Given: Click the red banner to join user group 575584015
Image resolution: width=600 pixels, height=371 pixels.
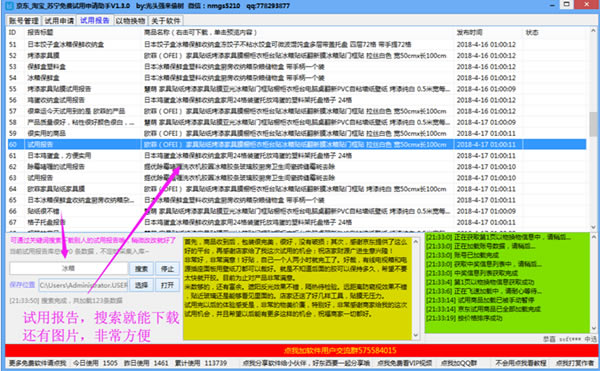Looking at the screenshot, I should 301,350.
